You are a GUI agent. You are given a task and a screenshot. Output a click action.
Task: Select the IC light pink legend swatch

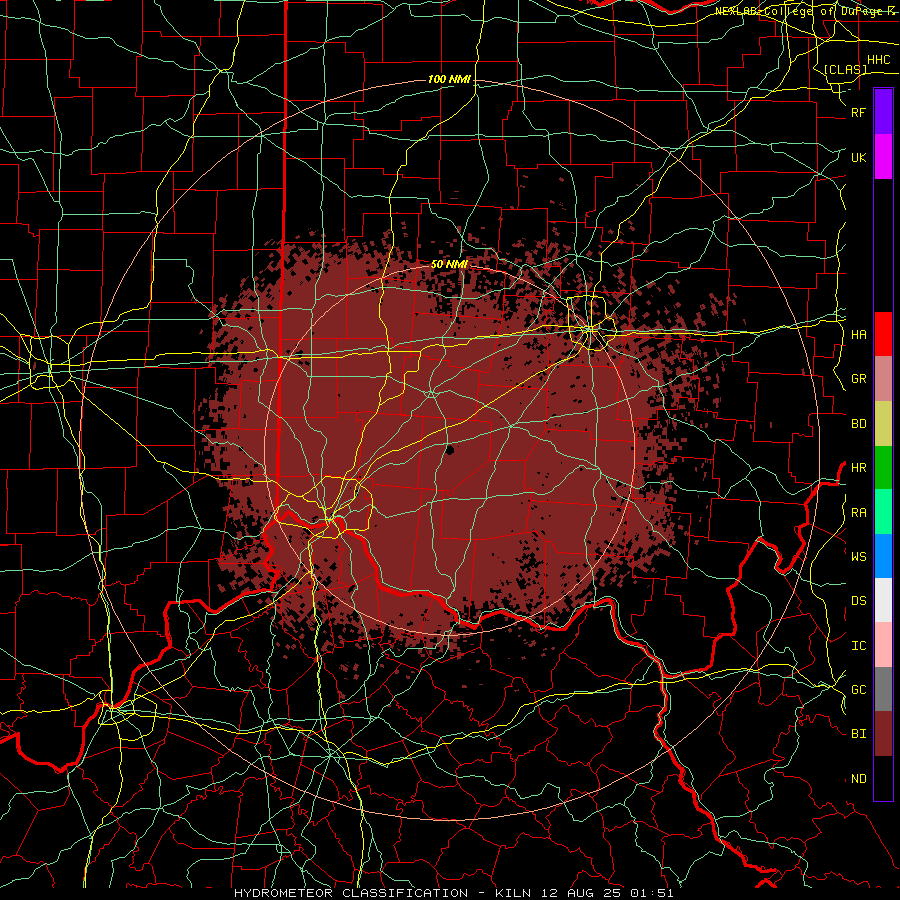[x=883, y=645]
